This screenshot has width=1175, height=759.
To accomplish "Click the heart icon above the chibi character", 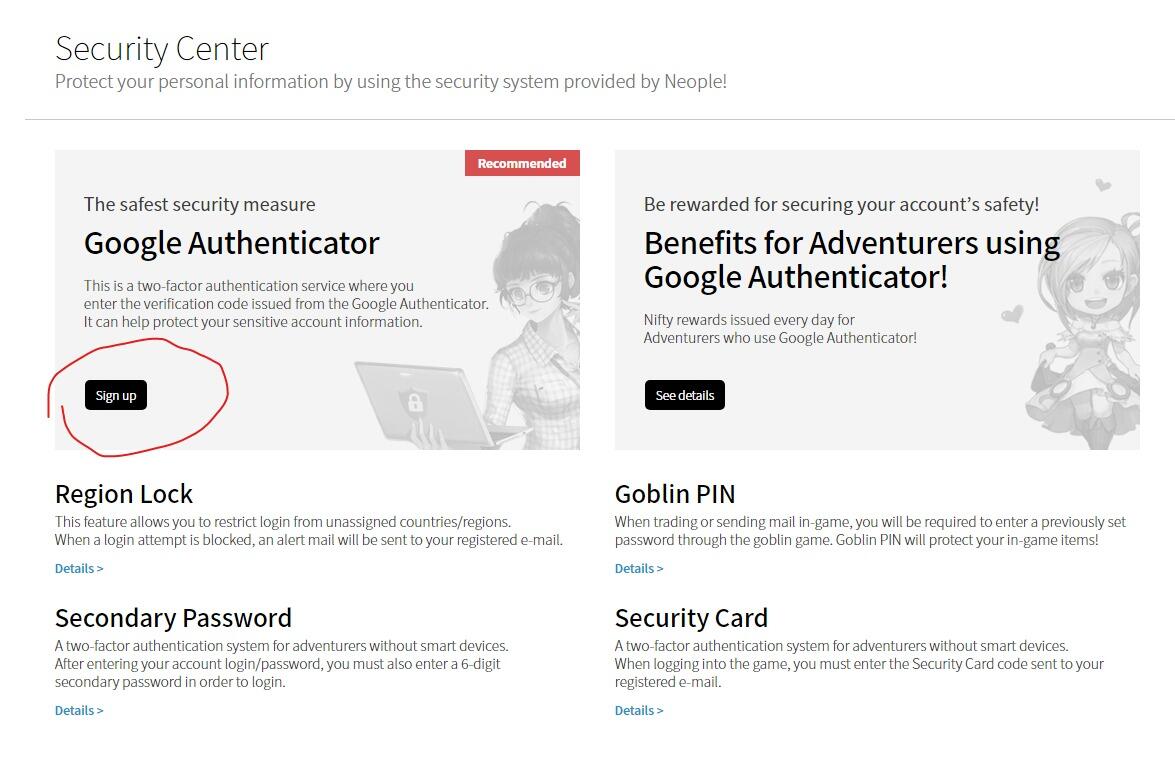I will coord(1103,185).
